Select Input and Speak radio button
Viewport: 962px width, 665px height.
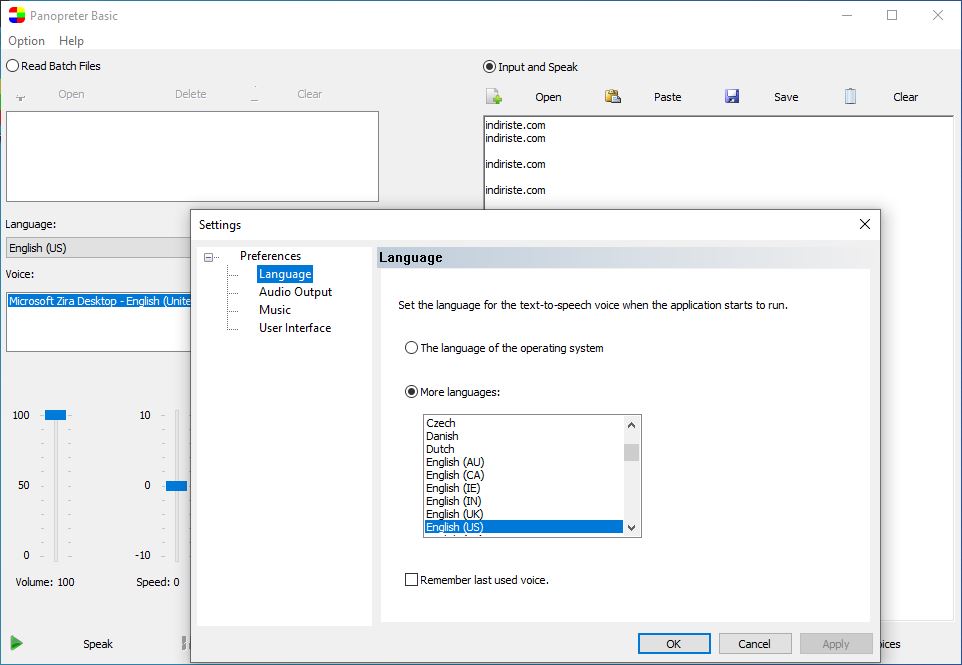[x=489, y=67]
